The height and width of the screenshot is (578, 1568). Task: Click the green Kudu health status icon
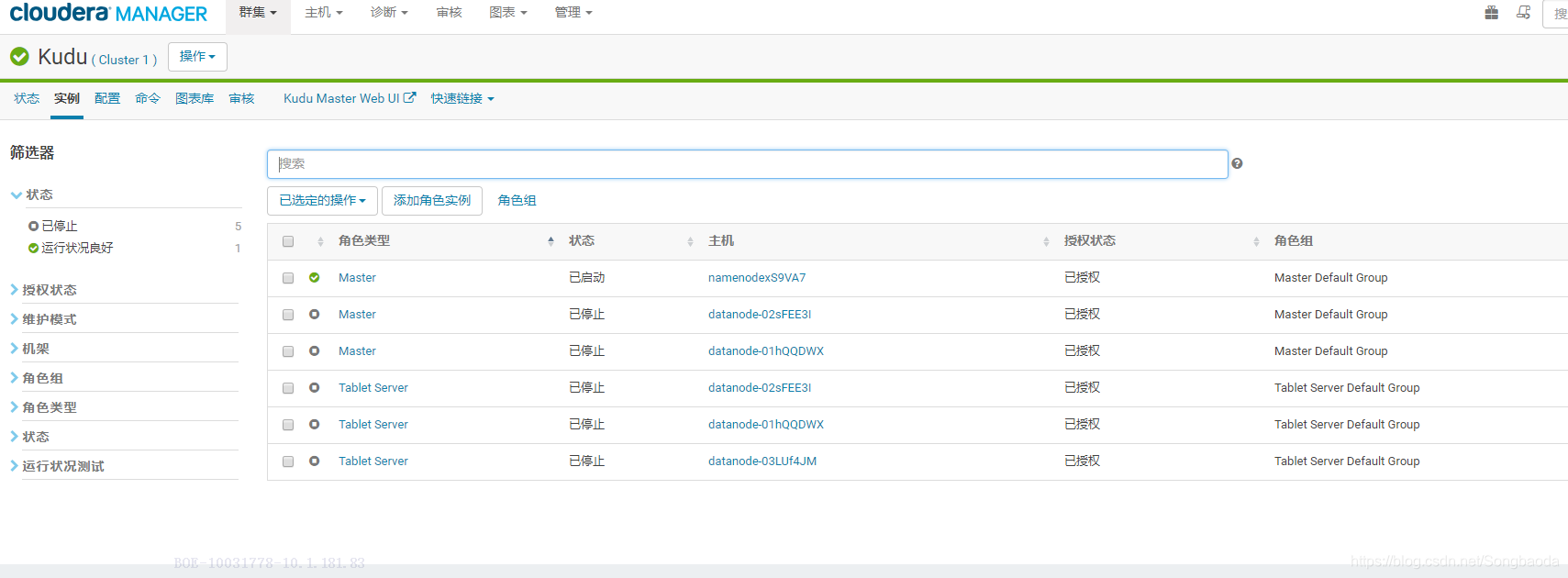pyautogui.click(x=19, y=57)
